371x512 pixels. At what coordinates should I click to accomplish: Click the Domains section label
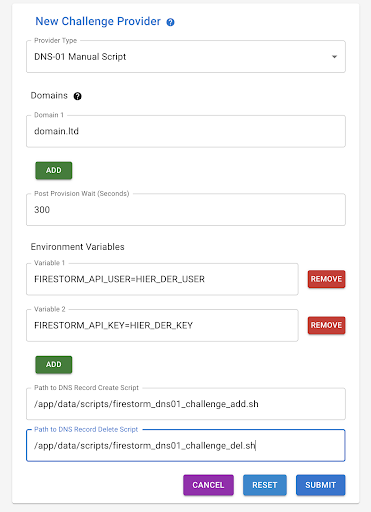[49, 96]
